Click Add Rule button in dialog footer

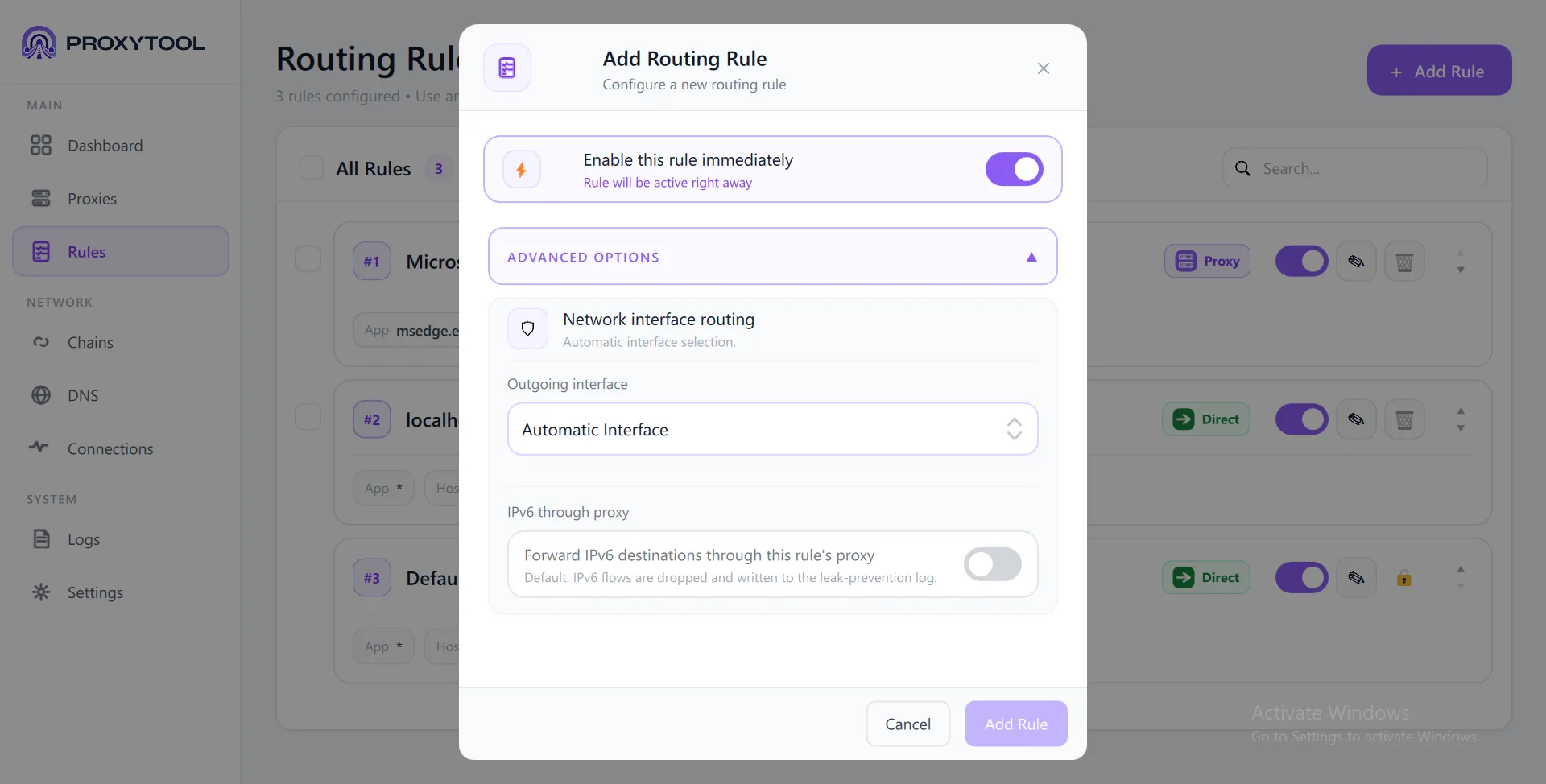(x=1016, y=724)
